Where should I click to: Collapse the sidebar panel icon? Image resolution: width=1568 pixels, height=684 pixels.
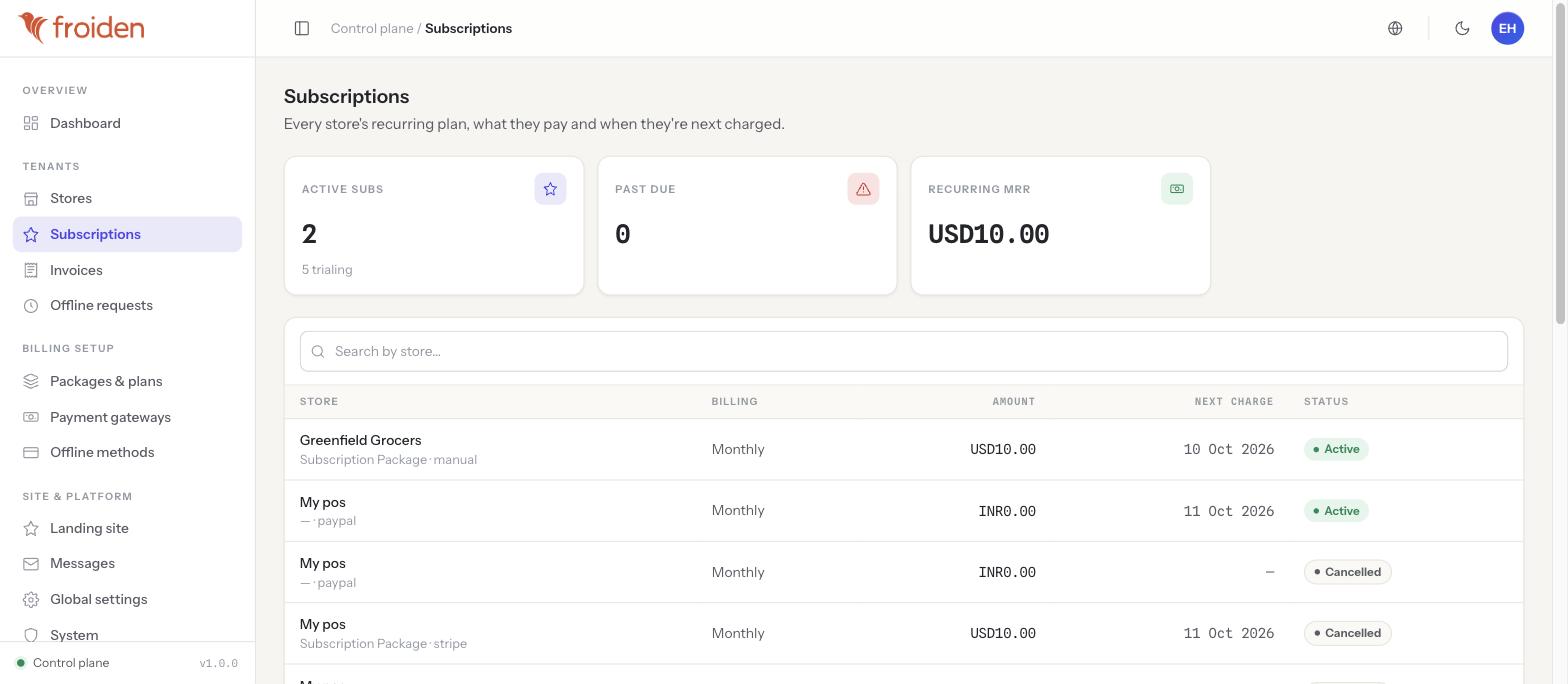tap(302, 28)
